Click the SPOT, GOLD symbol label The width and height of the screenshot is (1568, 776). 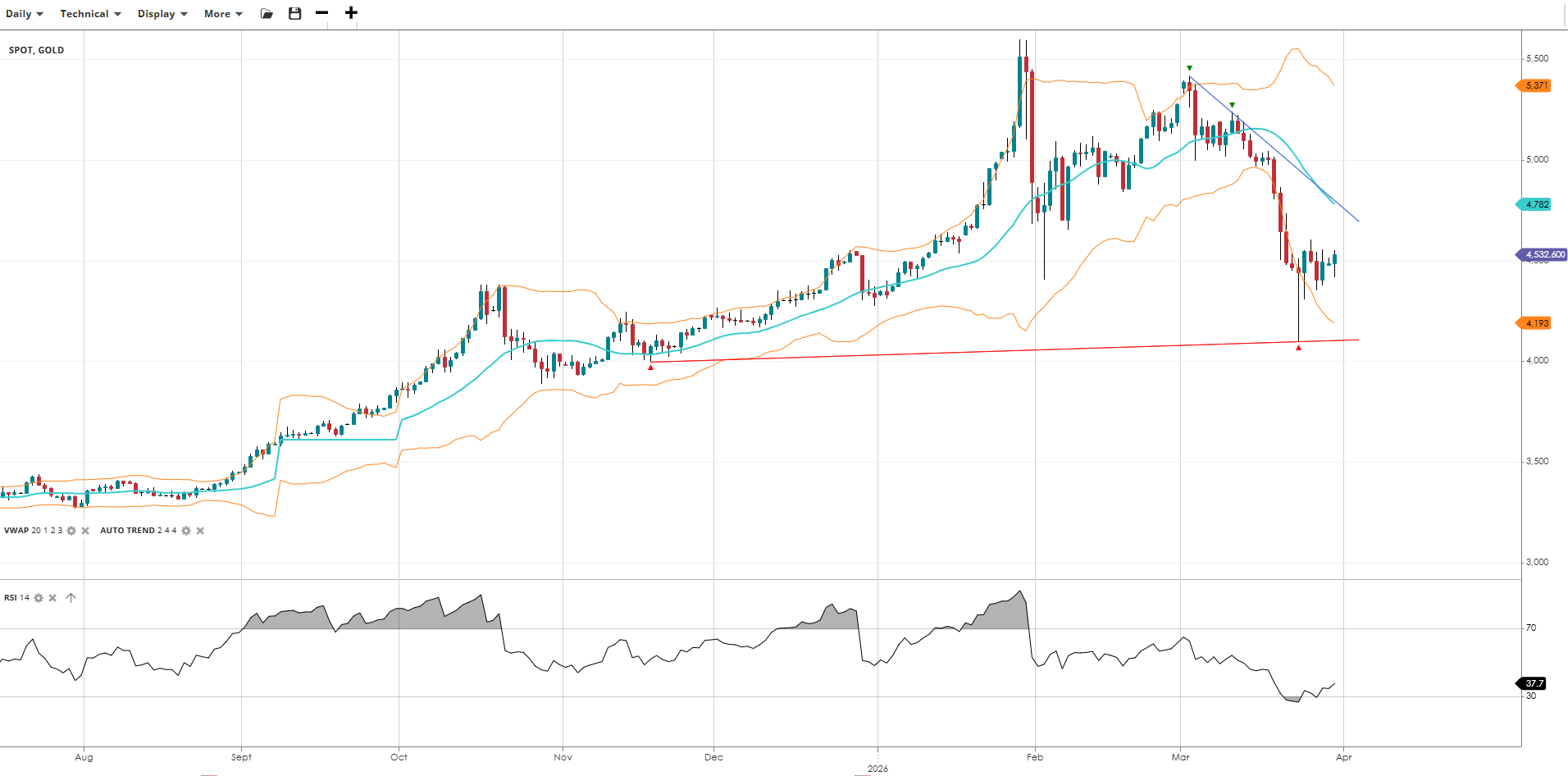click(x=36, y=50)
